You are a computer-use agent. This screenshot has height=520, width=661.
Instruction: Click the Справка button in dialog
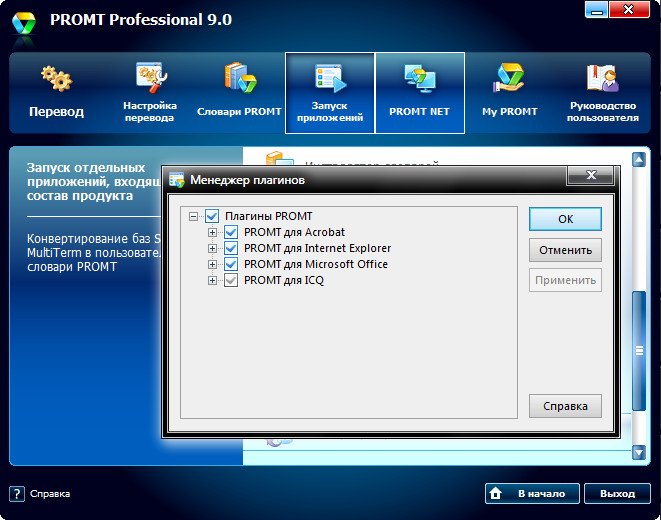click(565, 406)
